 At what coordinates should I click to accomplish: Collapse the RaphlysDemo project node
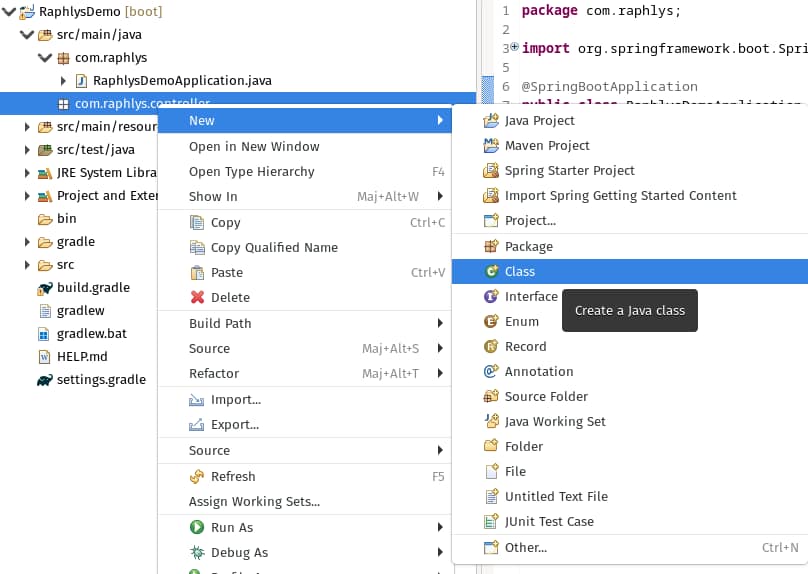pos(9,12)
